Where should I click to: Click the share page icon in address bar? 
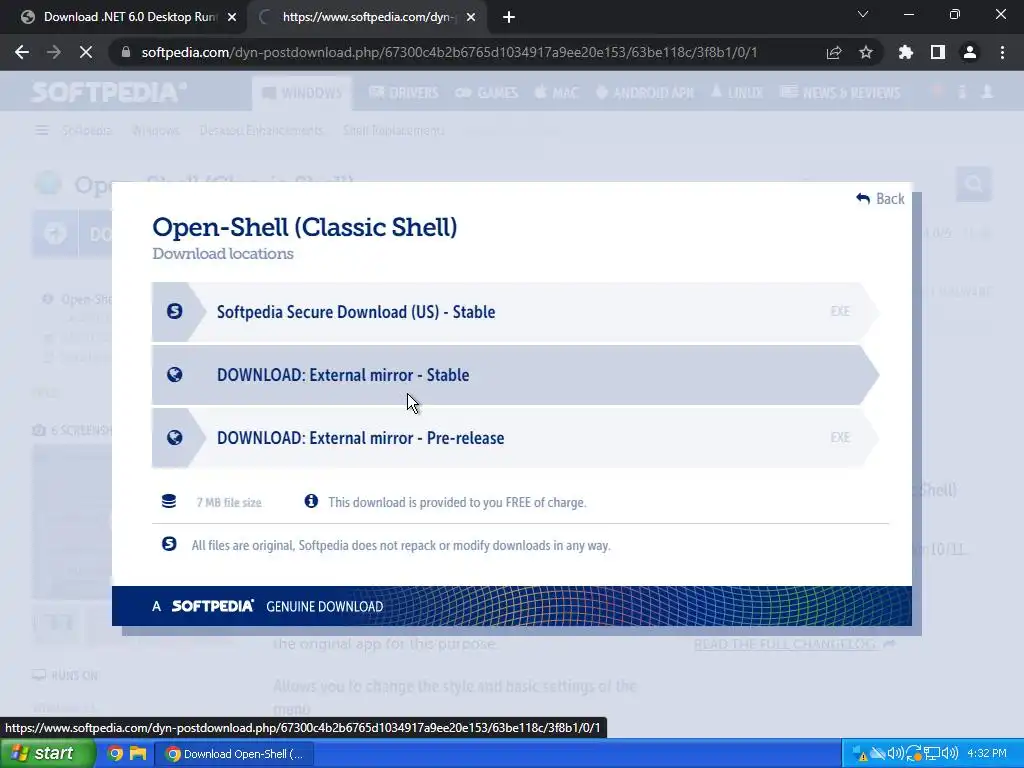pyautogui.click(x=834, y=52)
